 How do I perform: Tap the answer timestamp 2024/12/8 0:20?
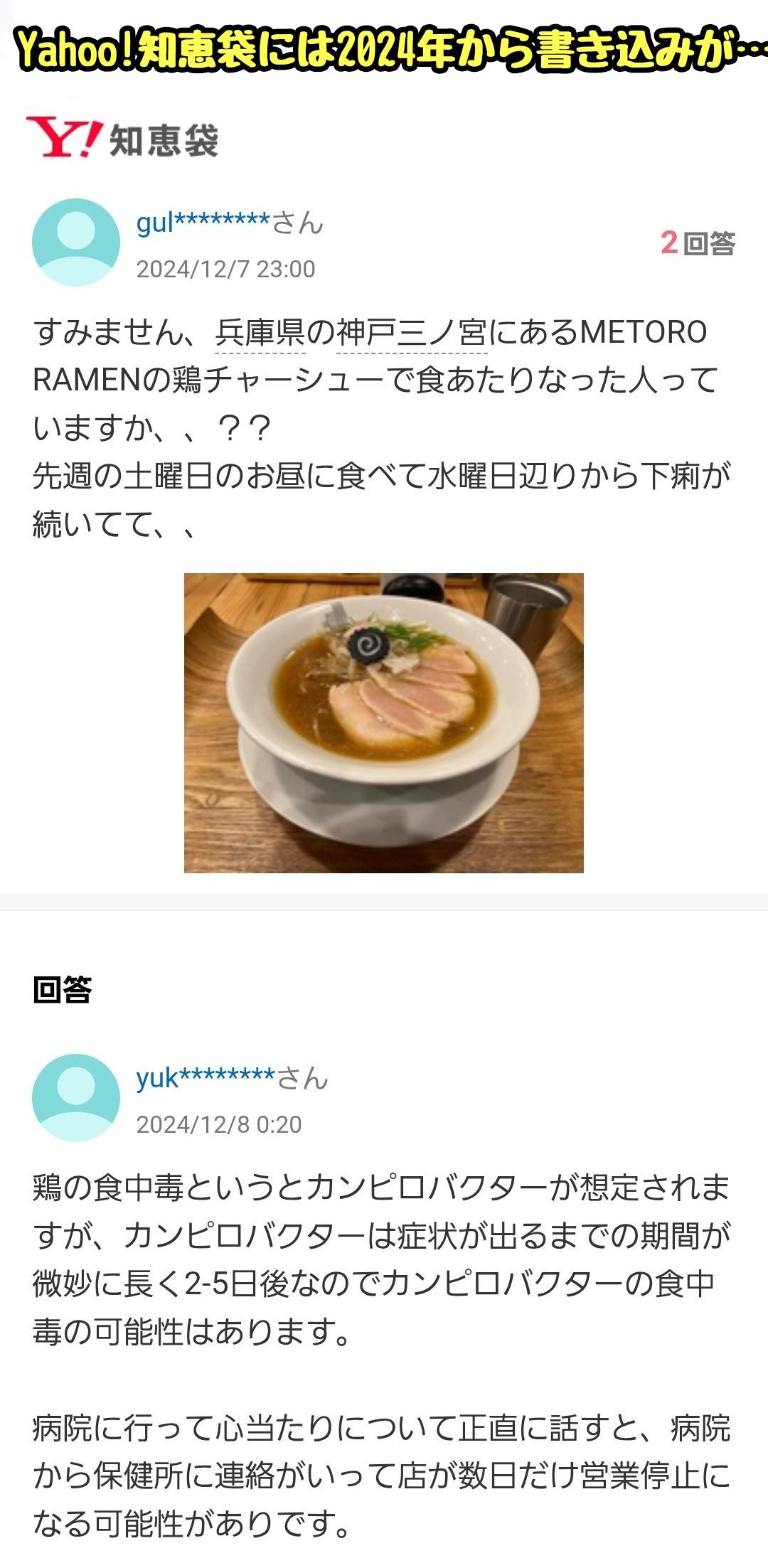click(219, 1125)
